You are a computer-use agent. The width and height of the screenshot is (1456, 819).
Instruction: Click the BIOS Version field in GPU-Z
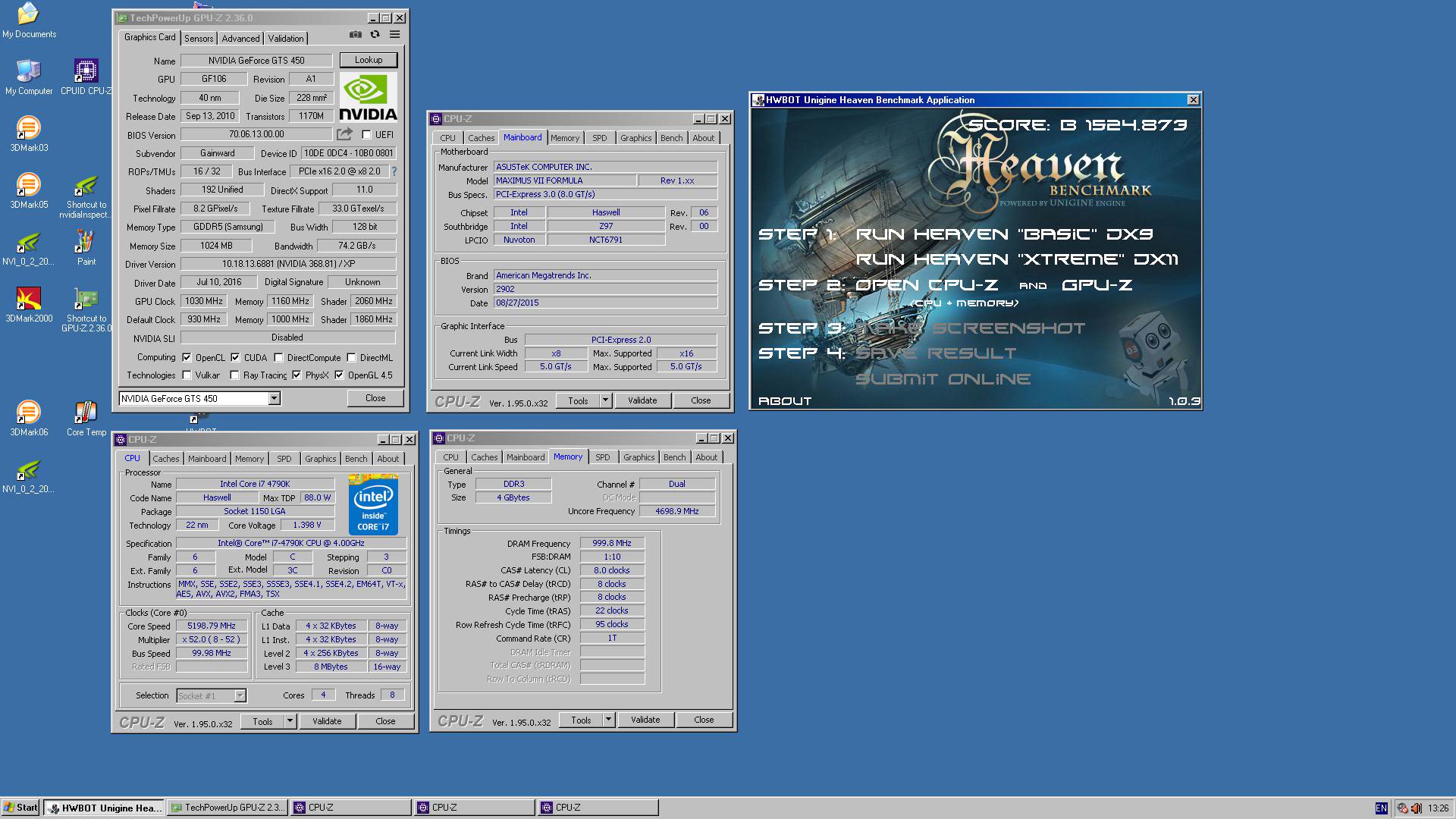(256, 134)
